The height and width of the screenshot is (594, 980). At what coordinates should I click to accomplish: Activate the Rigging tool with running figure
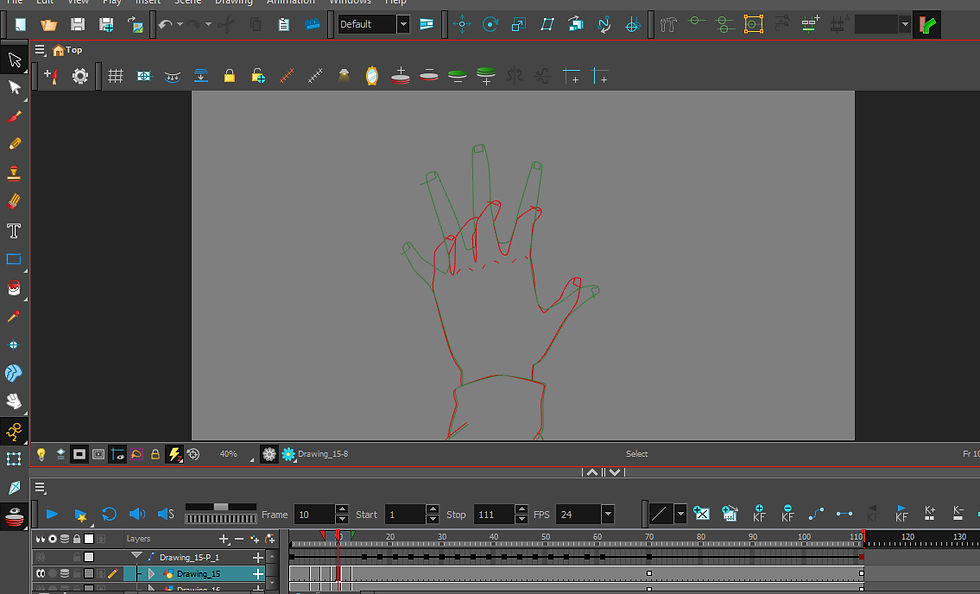14,431
